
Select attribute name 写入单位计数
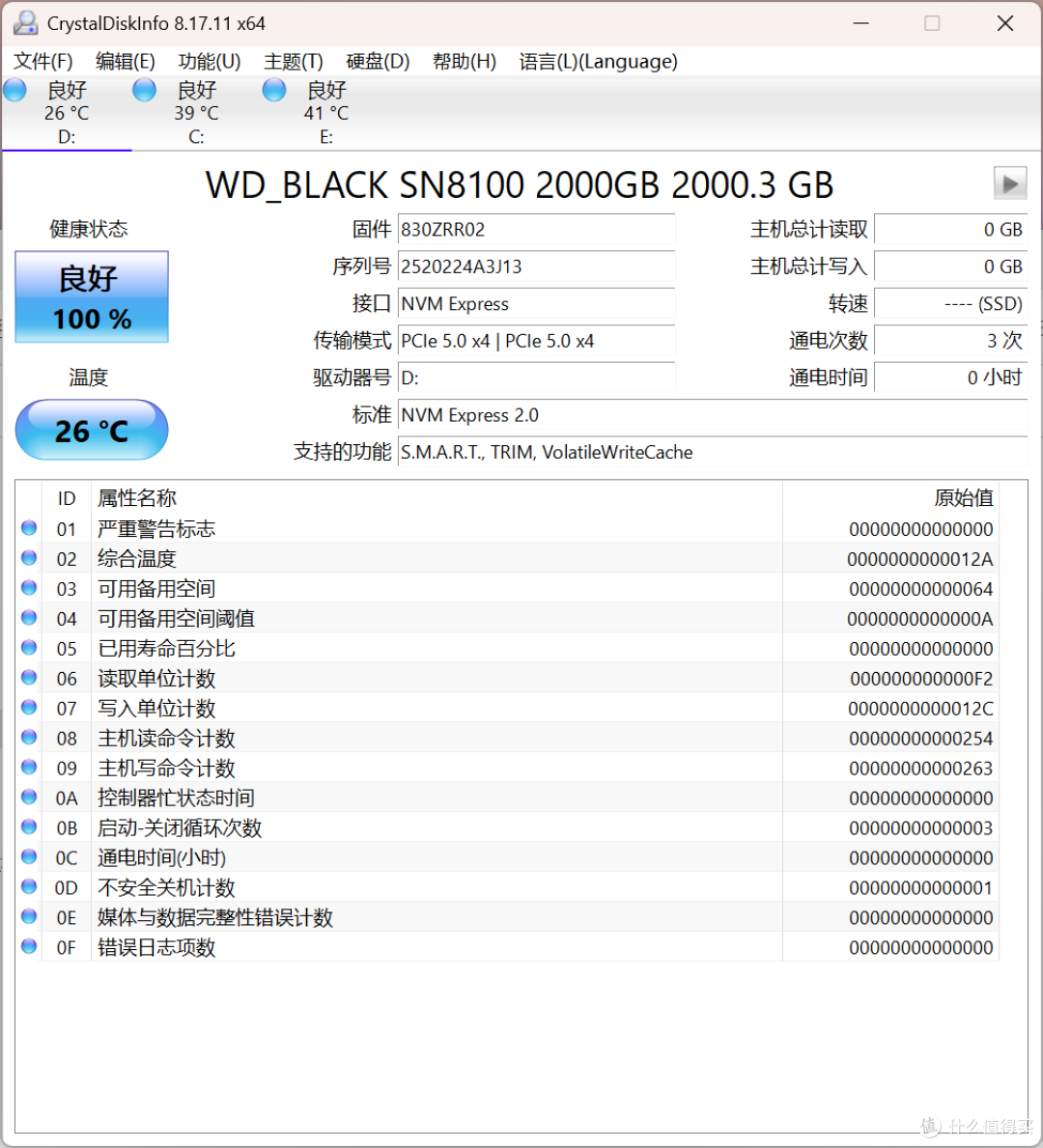(156, 709)
